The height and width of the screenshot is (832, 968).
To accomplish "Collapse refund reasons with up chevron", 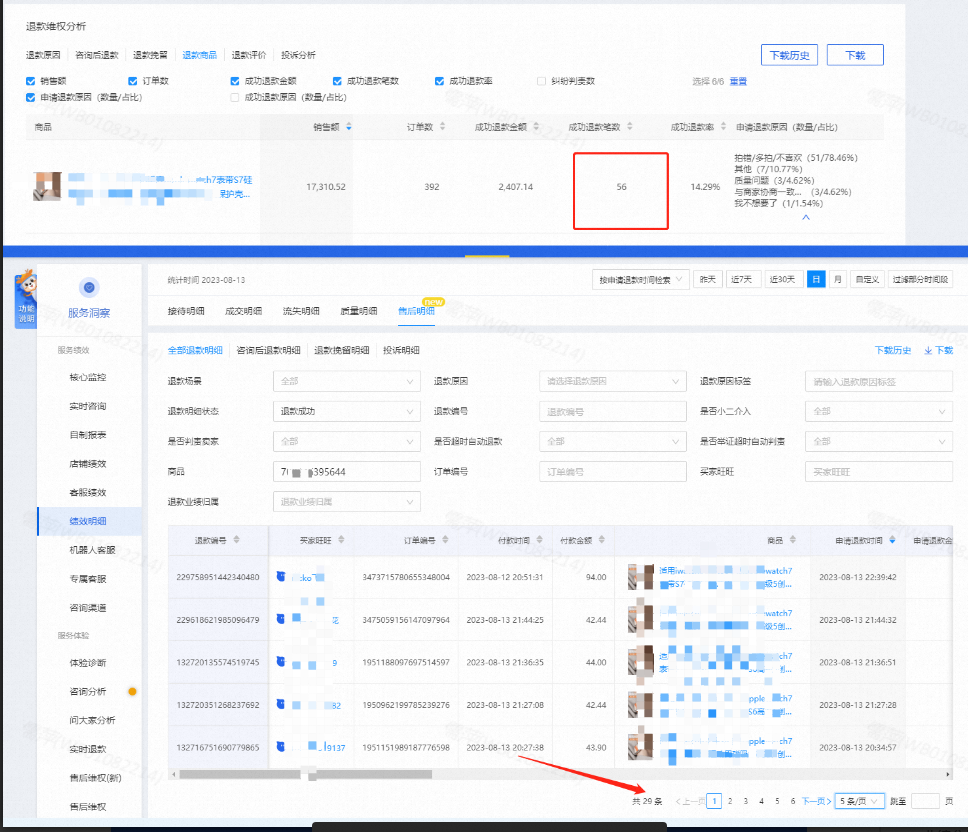I will point(806,217).
